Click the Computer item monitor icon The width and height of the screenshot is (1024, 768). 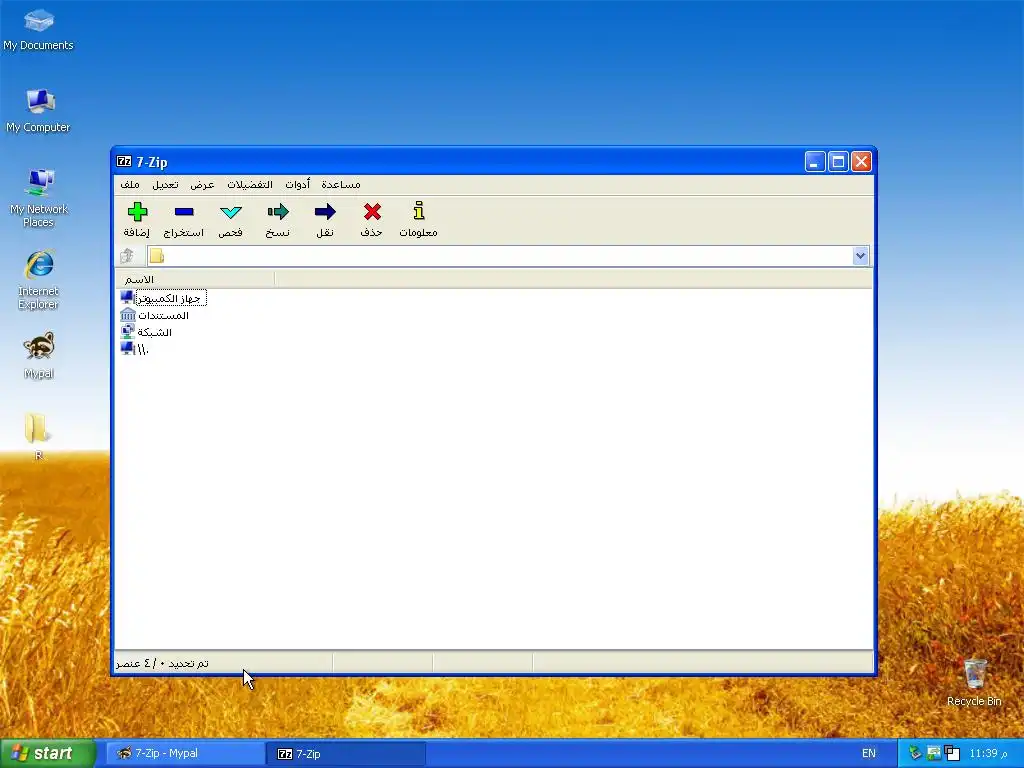127,298
